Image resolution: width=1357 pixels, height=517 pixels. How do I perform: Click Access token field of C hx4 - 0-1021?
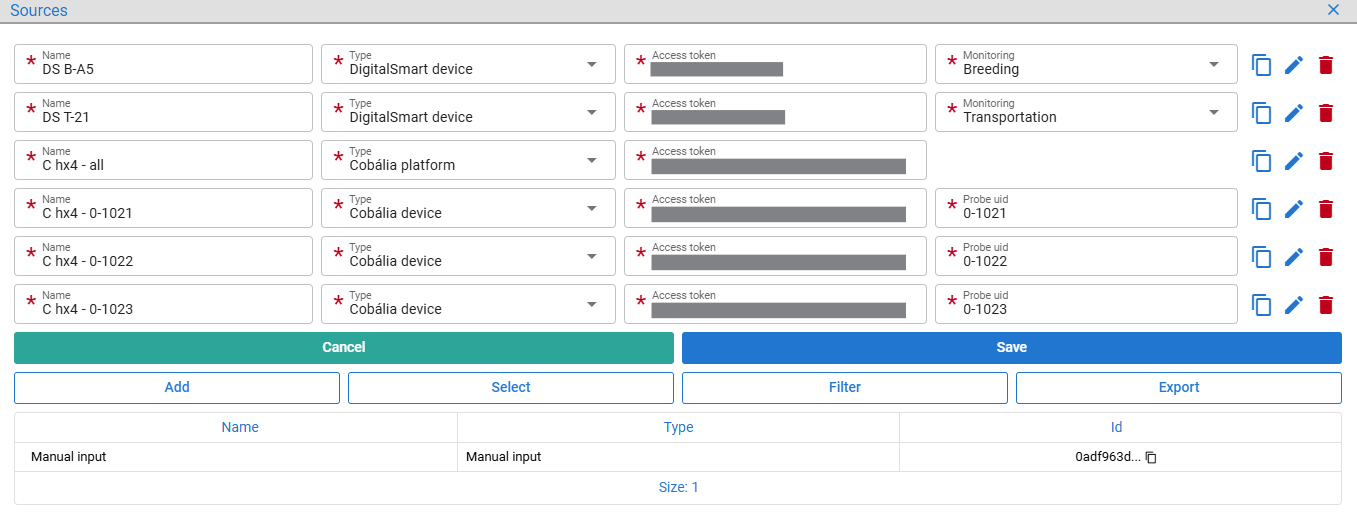click(x=775, y=208)
